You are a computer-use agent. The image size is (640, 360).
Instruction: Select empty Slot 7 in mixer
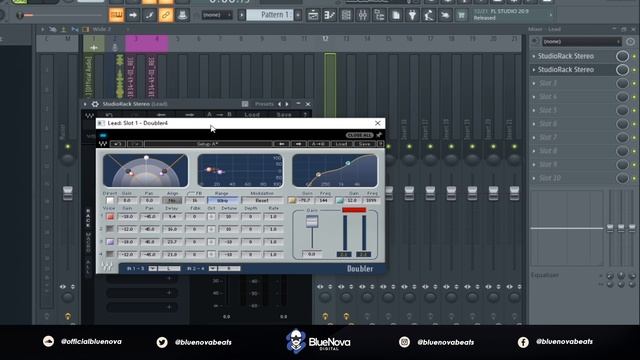[548, 137]
